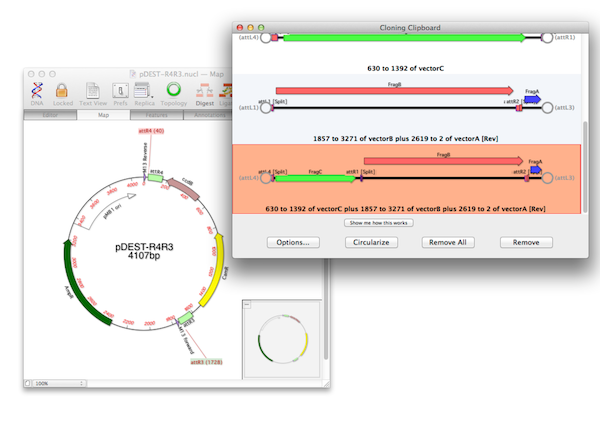Select the highlighted vectorC plus vectorB fragment

coord(406,179)
